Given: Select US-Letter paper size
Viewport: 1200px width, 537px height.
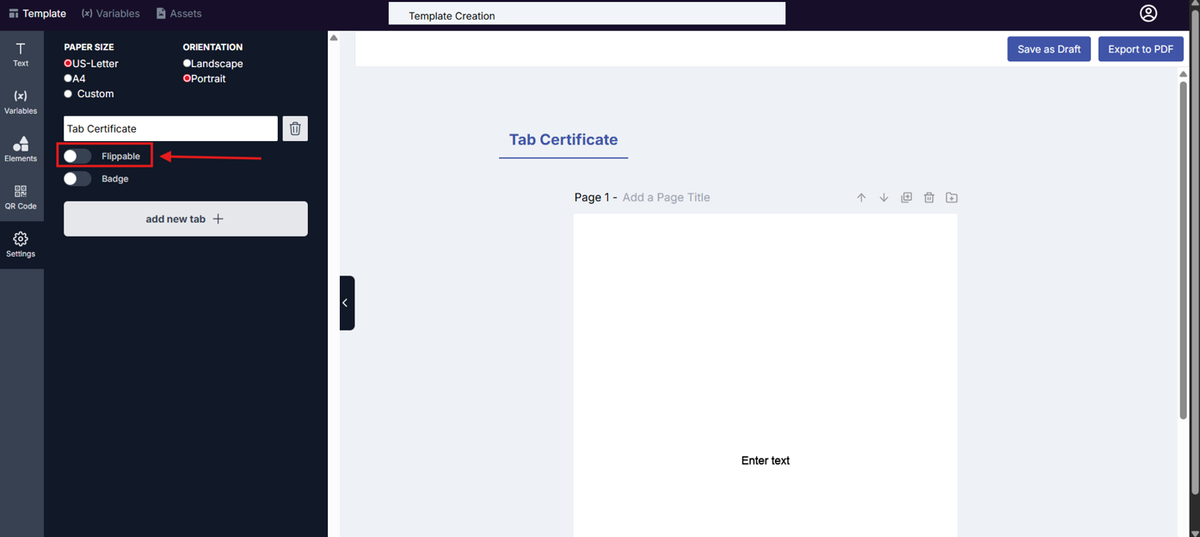Looking at the screenshot, I should pyautogui.click(x=68, y=64).
